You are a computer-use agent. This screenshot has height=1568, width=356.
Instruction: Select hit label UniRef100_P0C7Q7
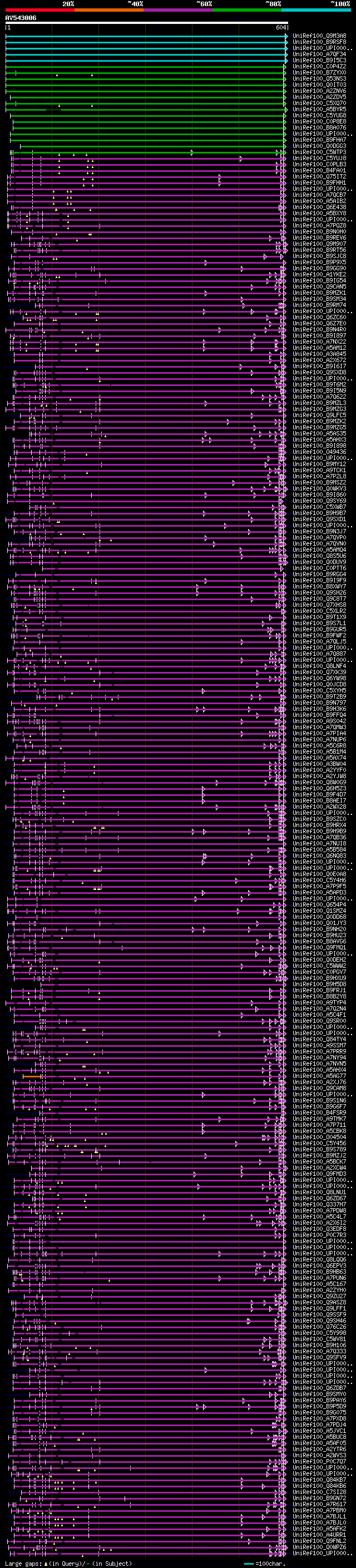[x=319, y=1461]
